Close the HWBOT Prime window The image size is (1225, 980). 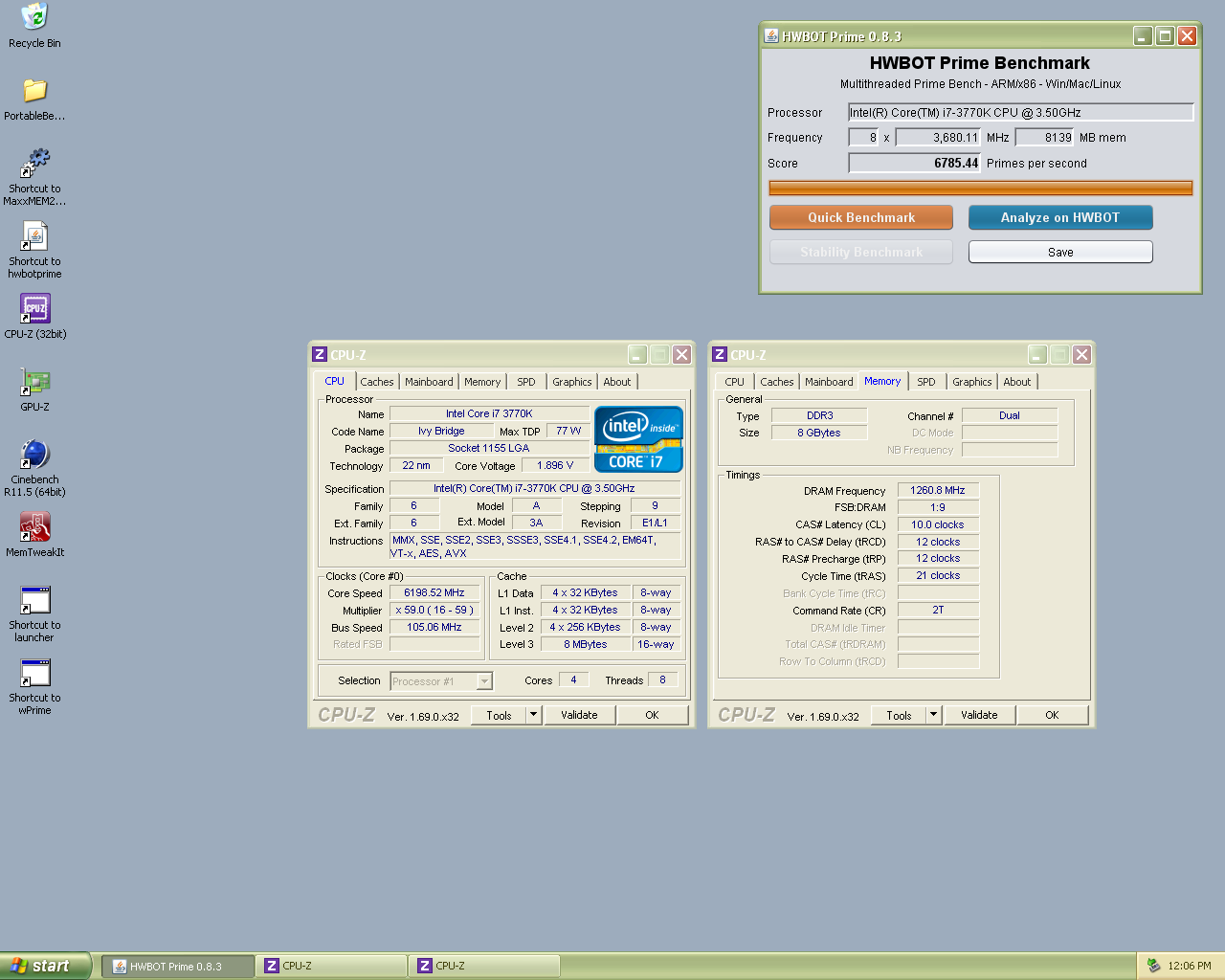coord(1187,36)
